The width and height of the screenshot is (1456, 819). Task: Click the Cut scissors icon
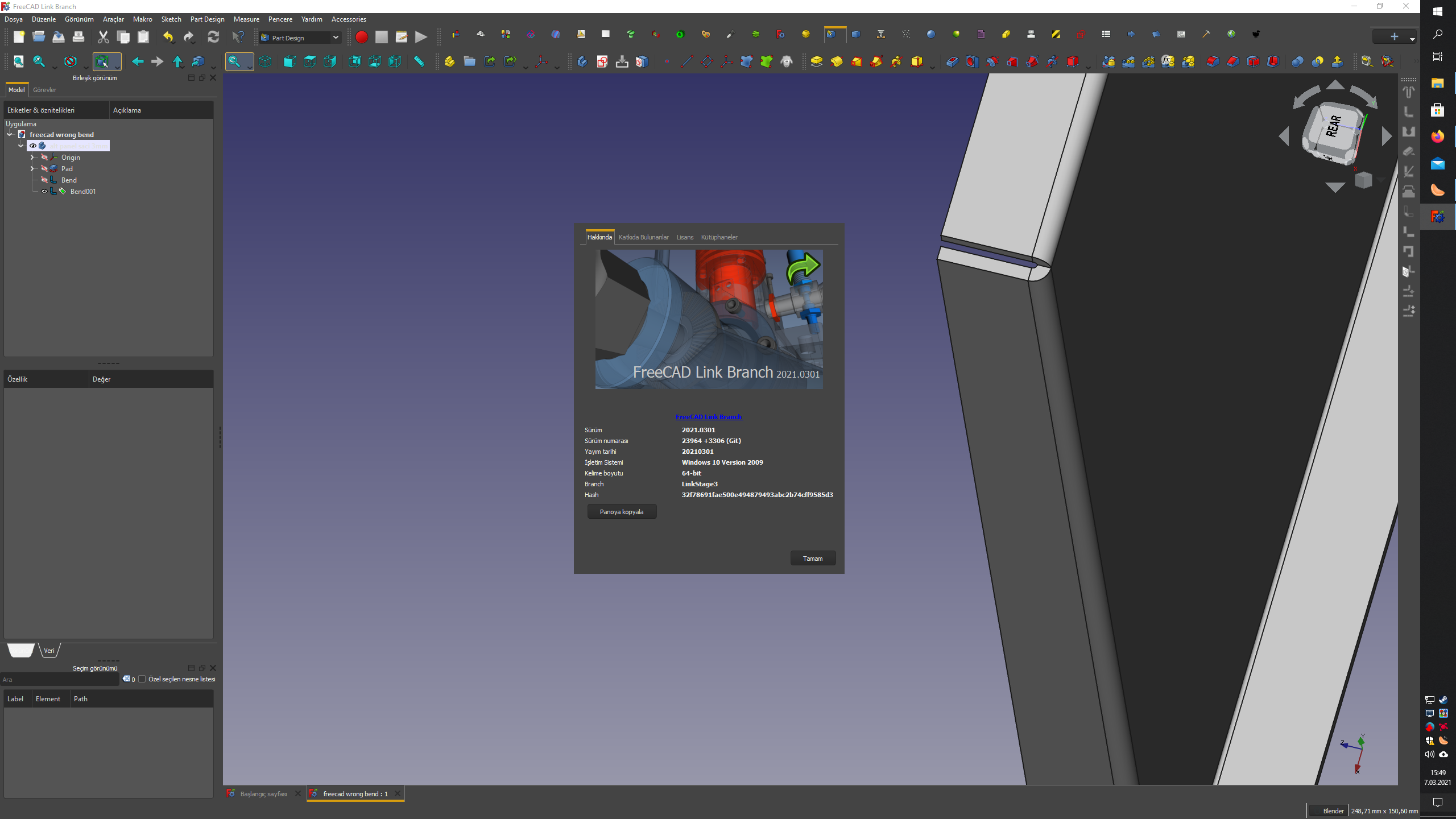(103, 37)
